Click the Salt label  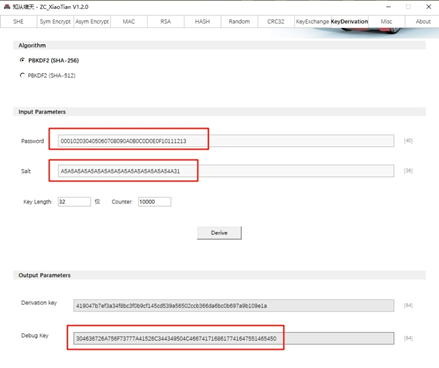26,171
